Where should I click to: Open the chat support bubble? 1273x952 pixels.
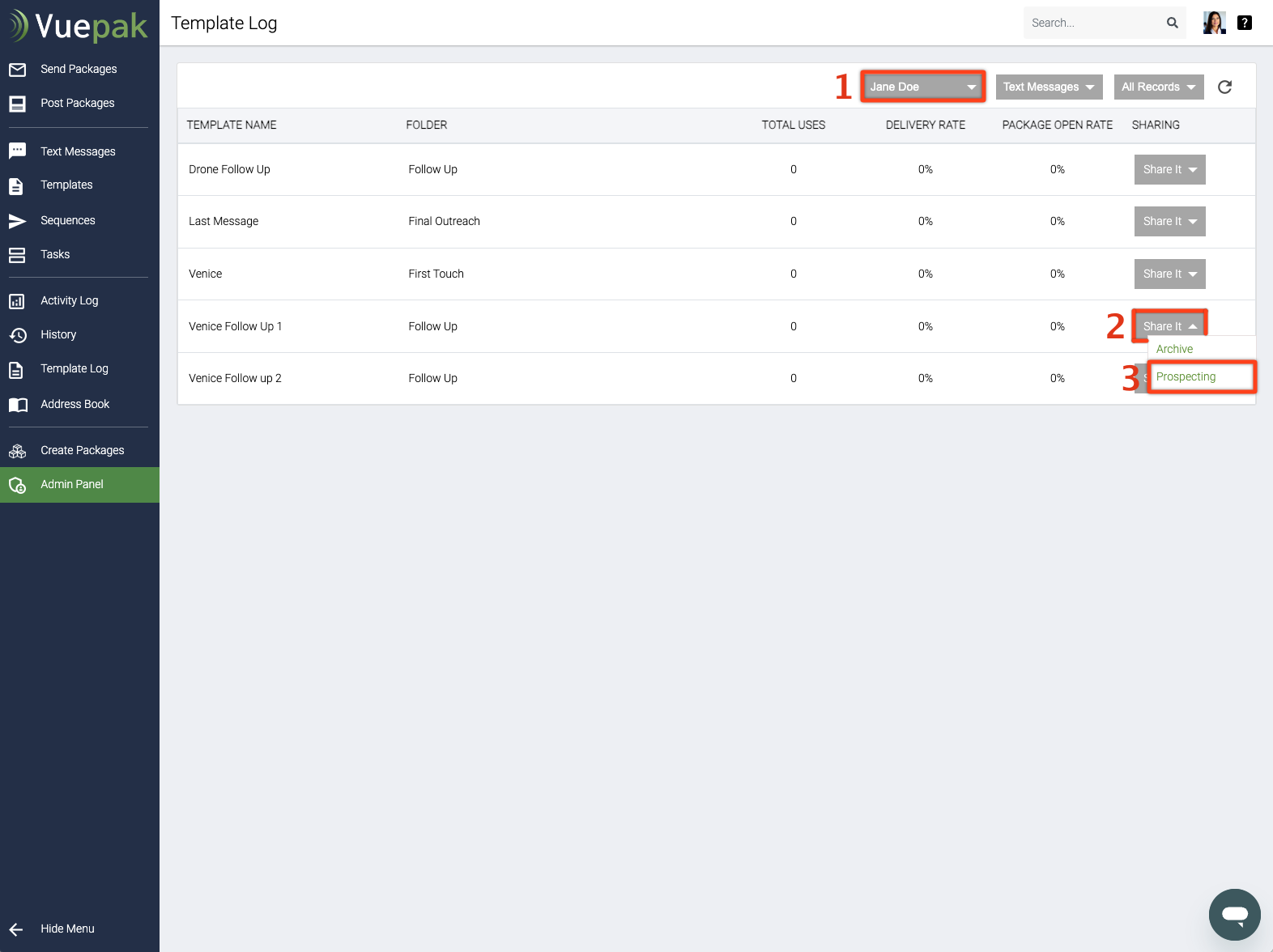1234,915
